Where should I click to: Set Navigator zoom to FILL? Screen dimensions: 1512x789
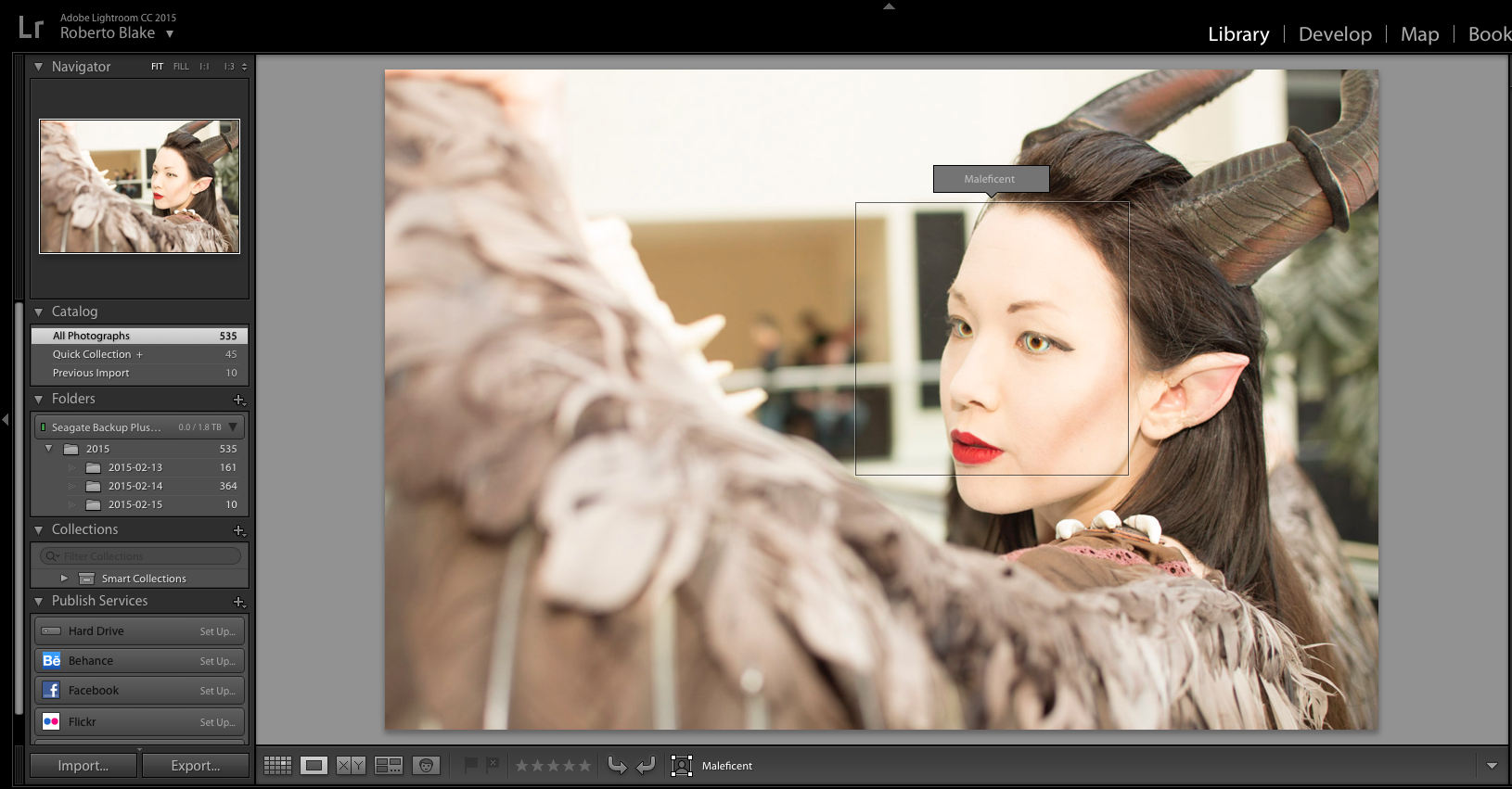(181, 67)
